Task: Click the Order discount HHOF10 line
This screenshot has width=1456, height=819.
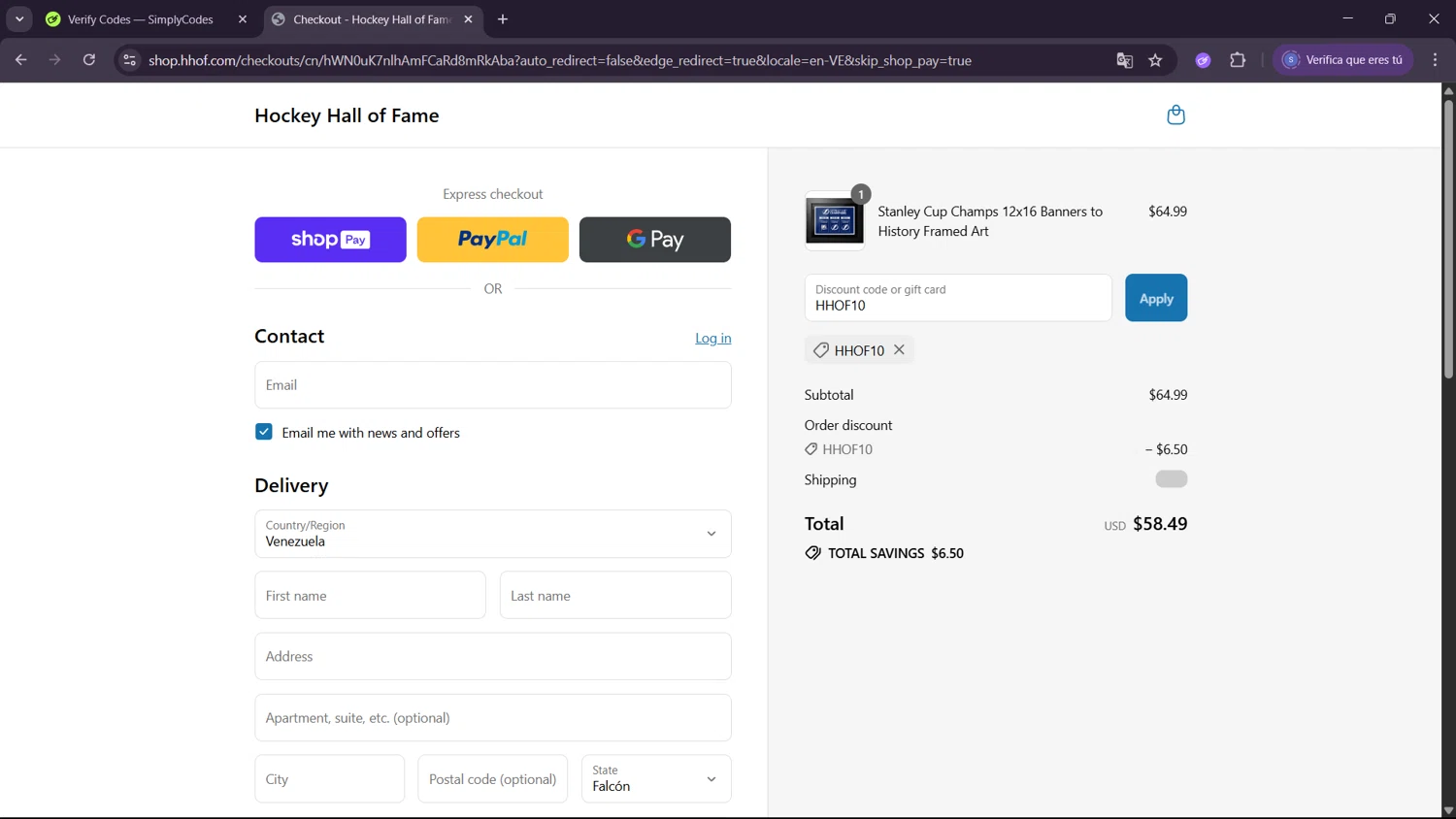Action: [996, 449]
